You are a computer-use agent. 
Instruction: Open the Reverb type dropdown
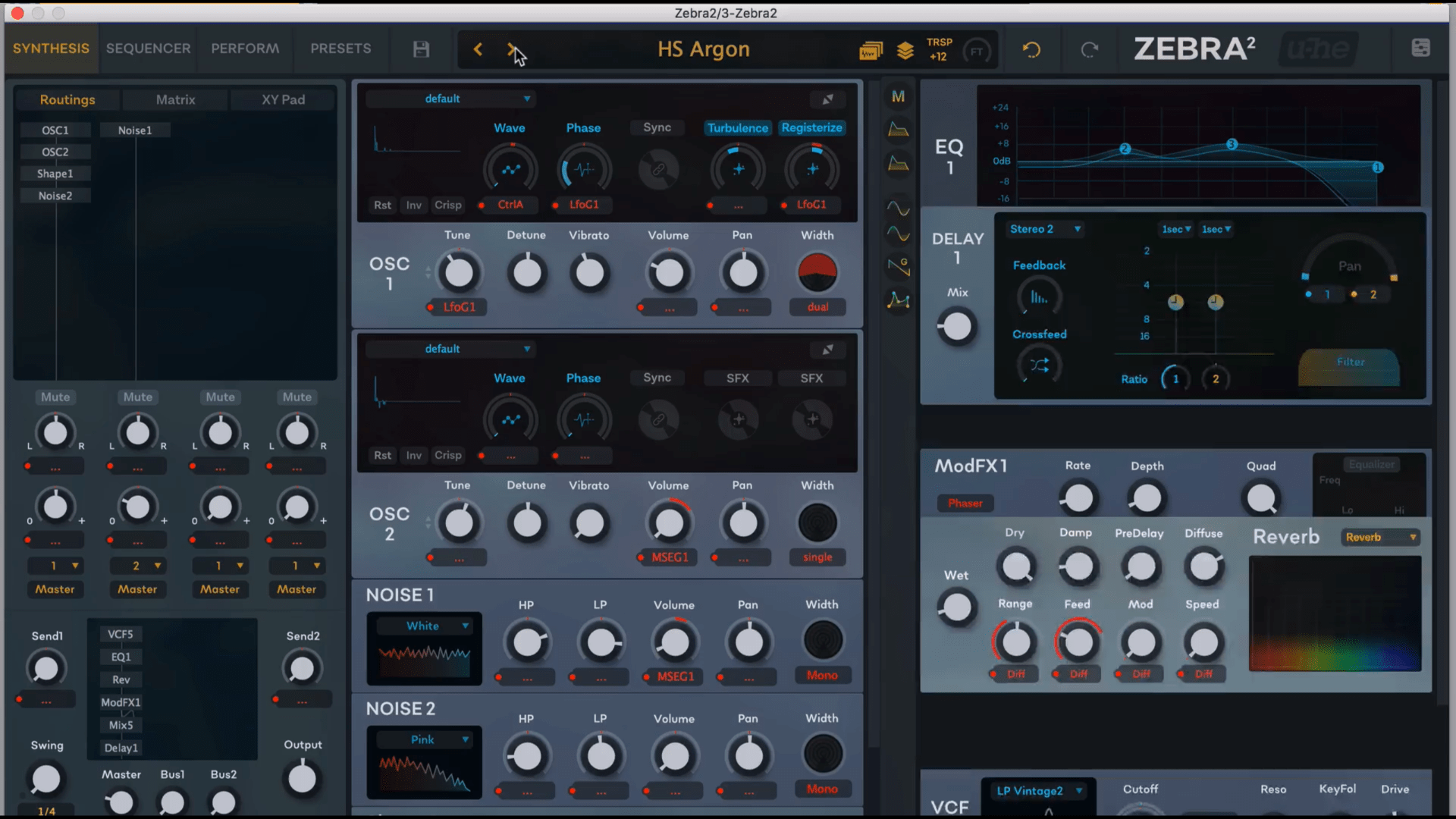1380,537
